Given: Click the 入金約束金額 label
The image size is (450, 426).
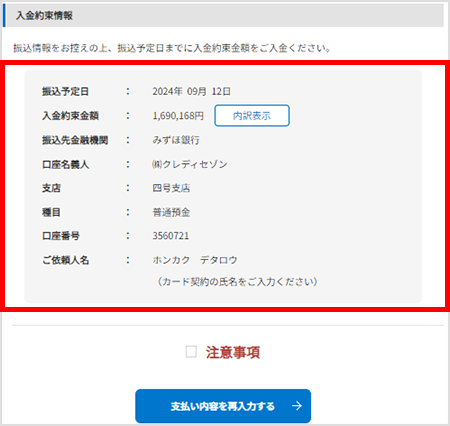Looking at the screenshot, I should (70, 116).
